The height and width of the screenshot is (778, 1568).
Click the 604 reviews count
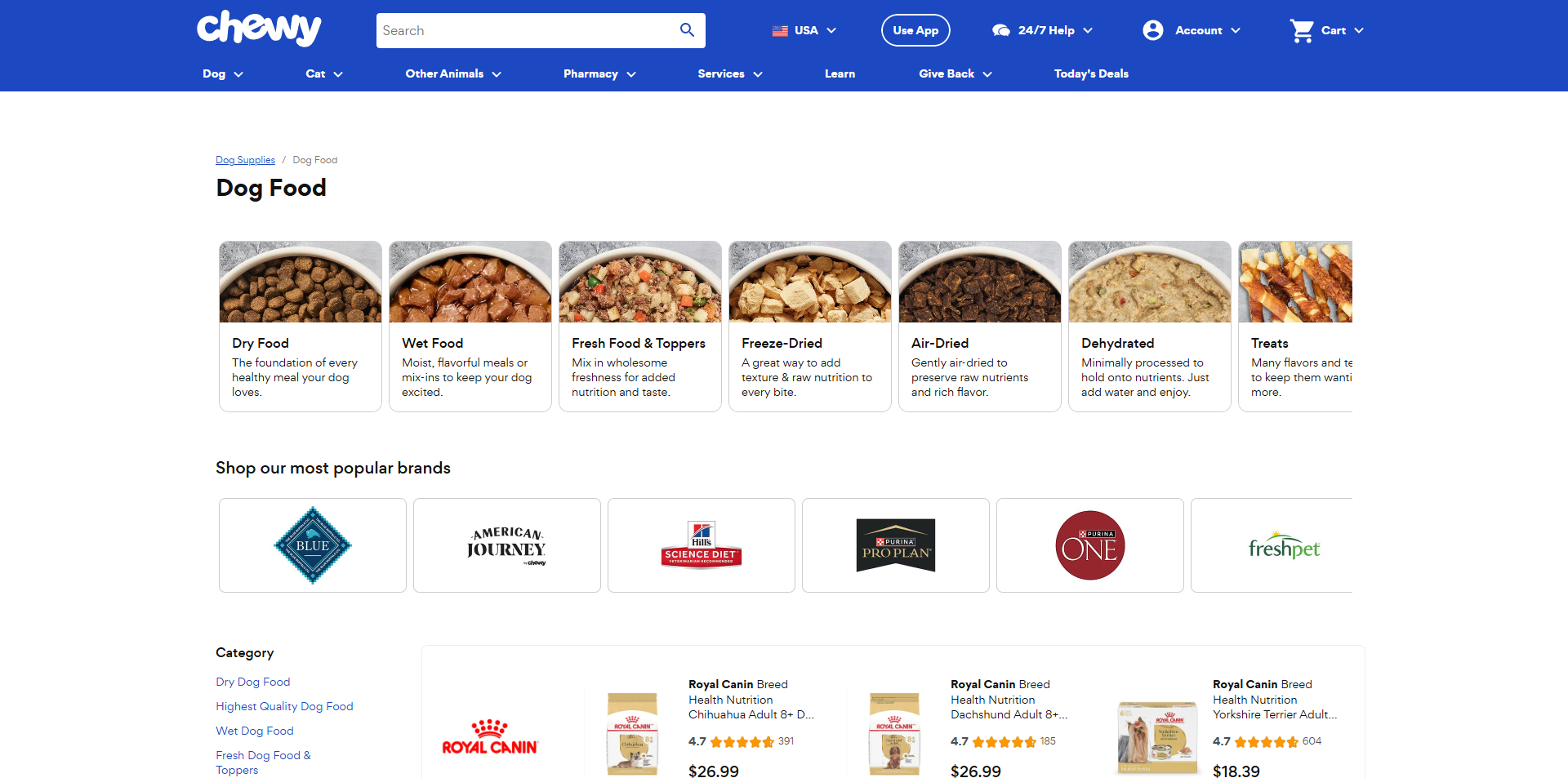click(x=1312, y=741)
